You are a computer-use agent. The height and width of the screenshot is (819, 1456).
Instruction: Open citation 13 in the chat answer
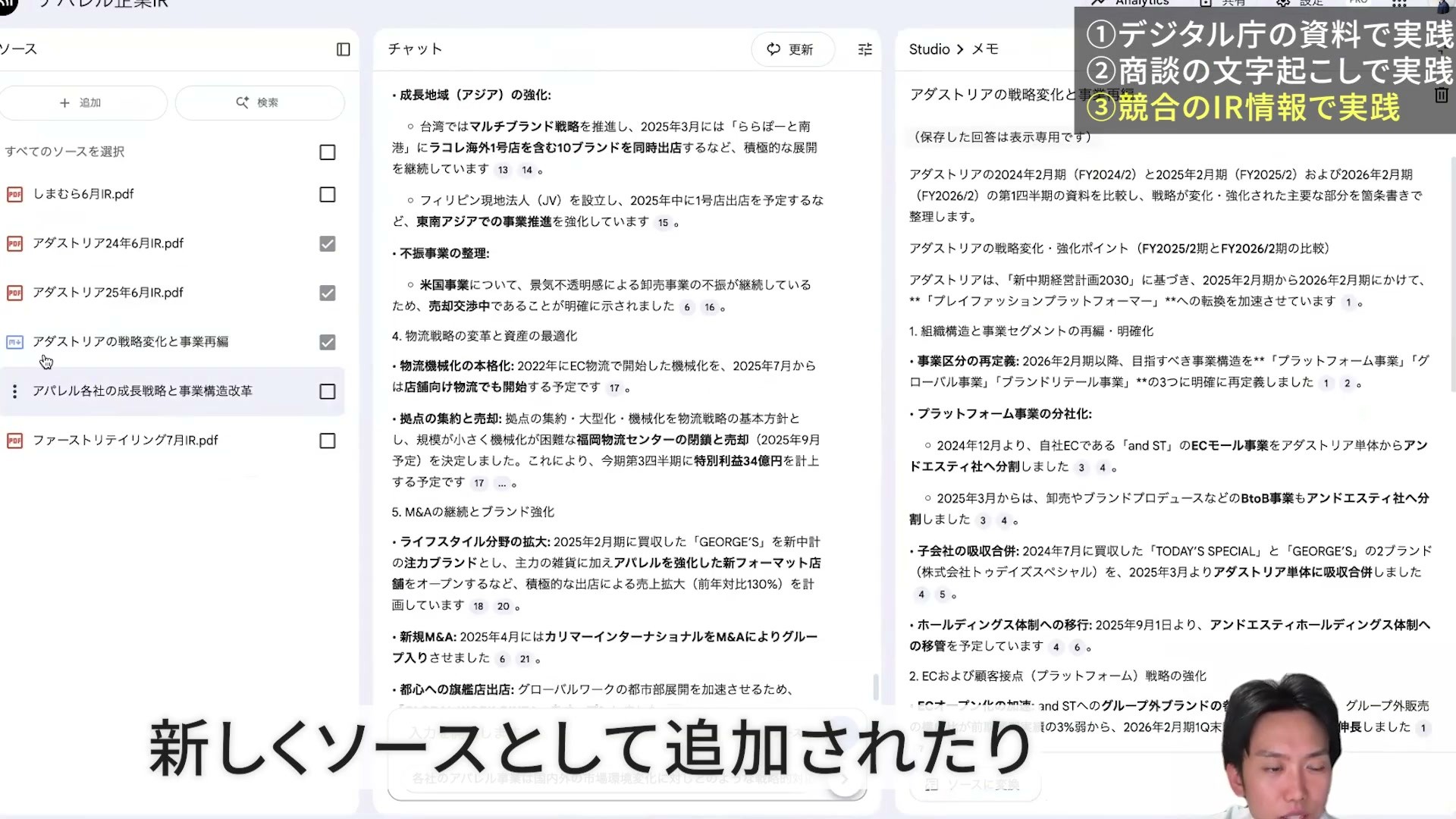[x=503, y=170]
